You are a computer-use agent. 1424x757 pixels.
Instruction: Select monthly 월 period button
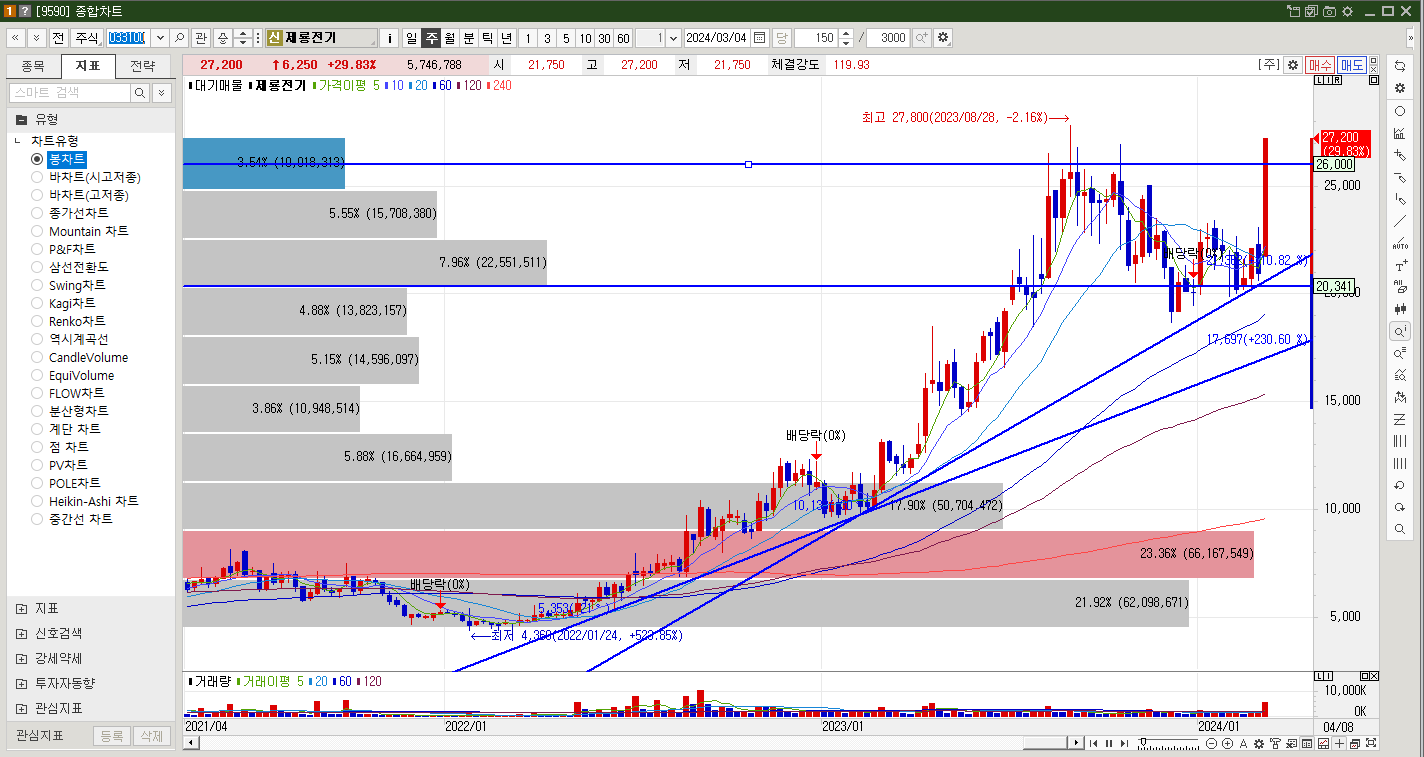tap(450, 38)
